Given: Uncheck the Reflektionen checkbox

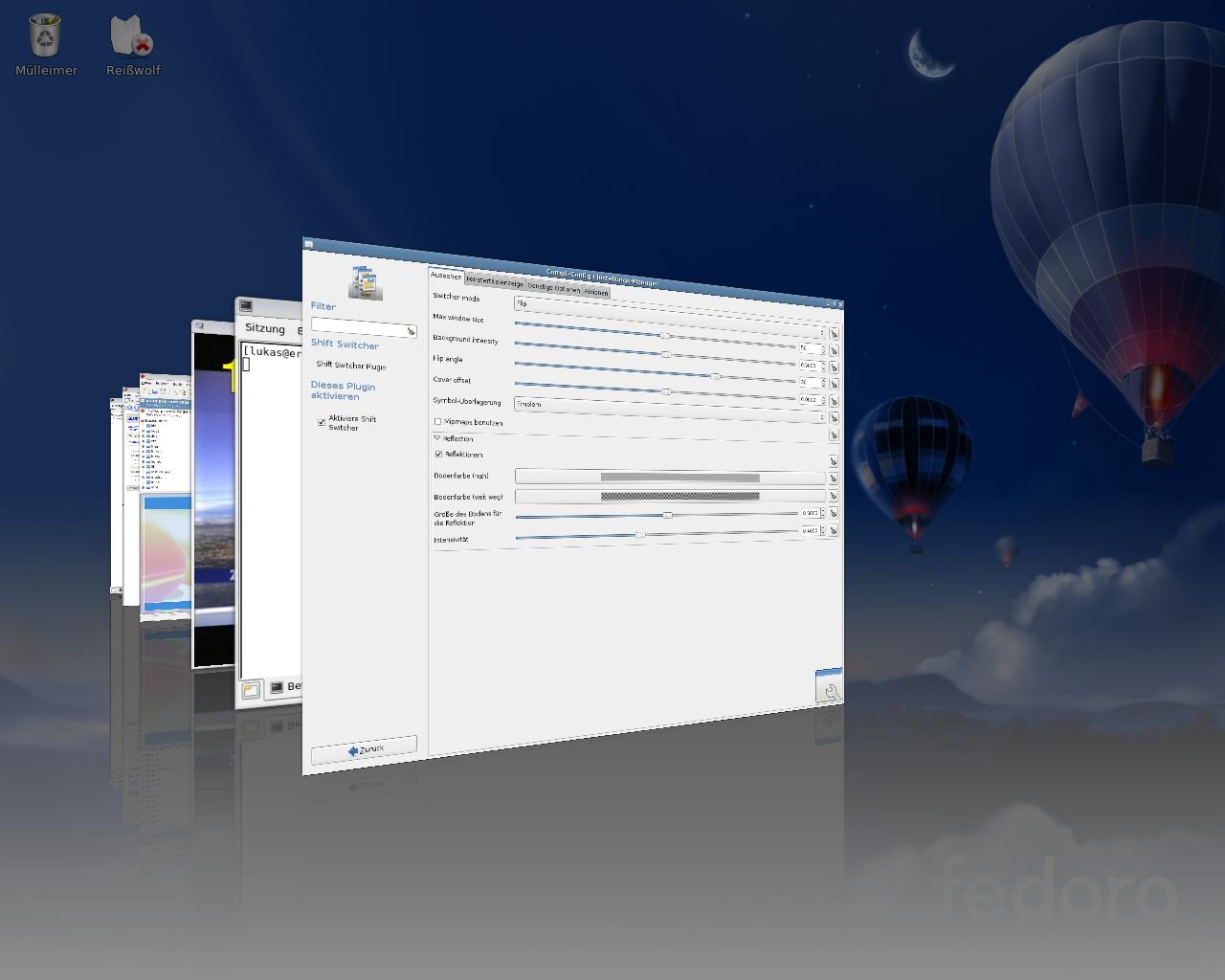Looking at the screenshot, I should pyautogui.click(x=438, y=455).
